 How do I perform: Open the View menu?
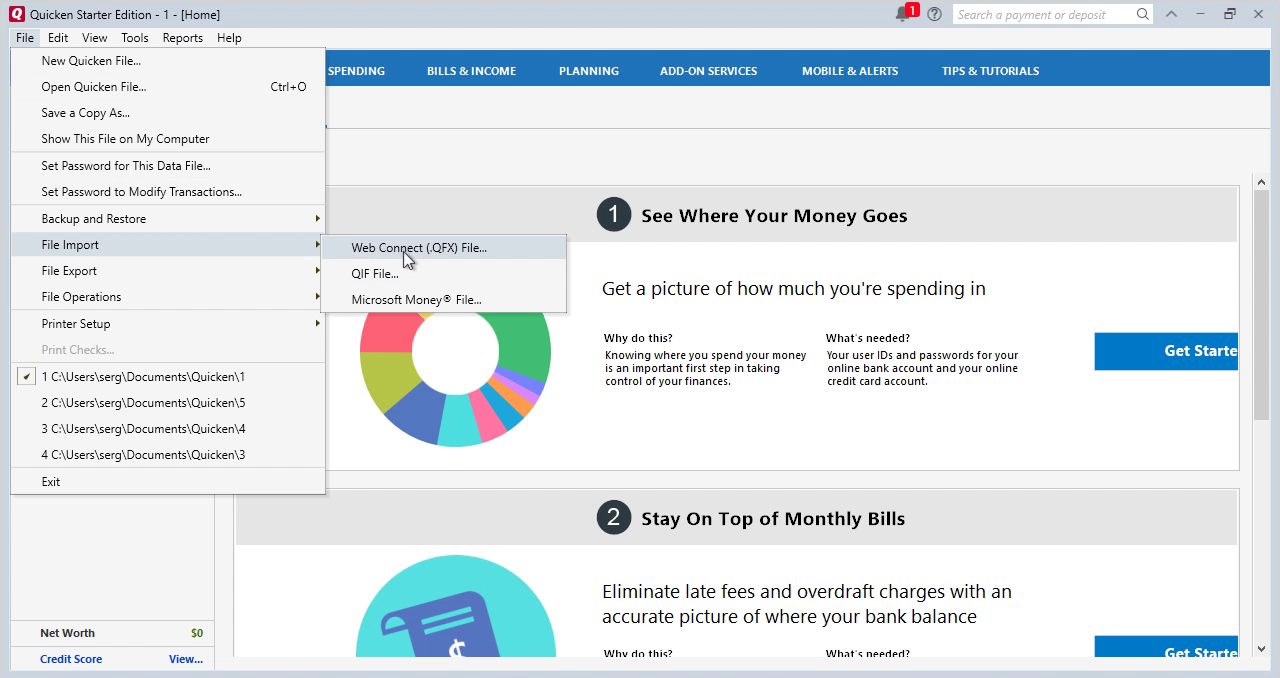tap(95, 38)
